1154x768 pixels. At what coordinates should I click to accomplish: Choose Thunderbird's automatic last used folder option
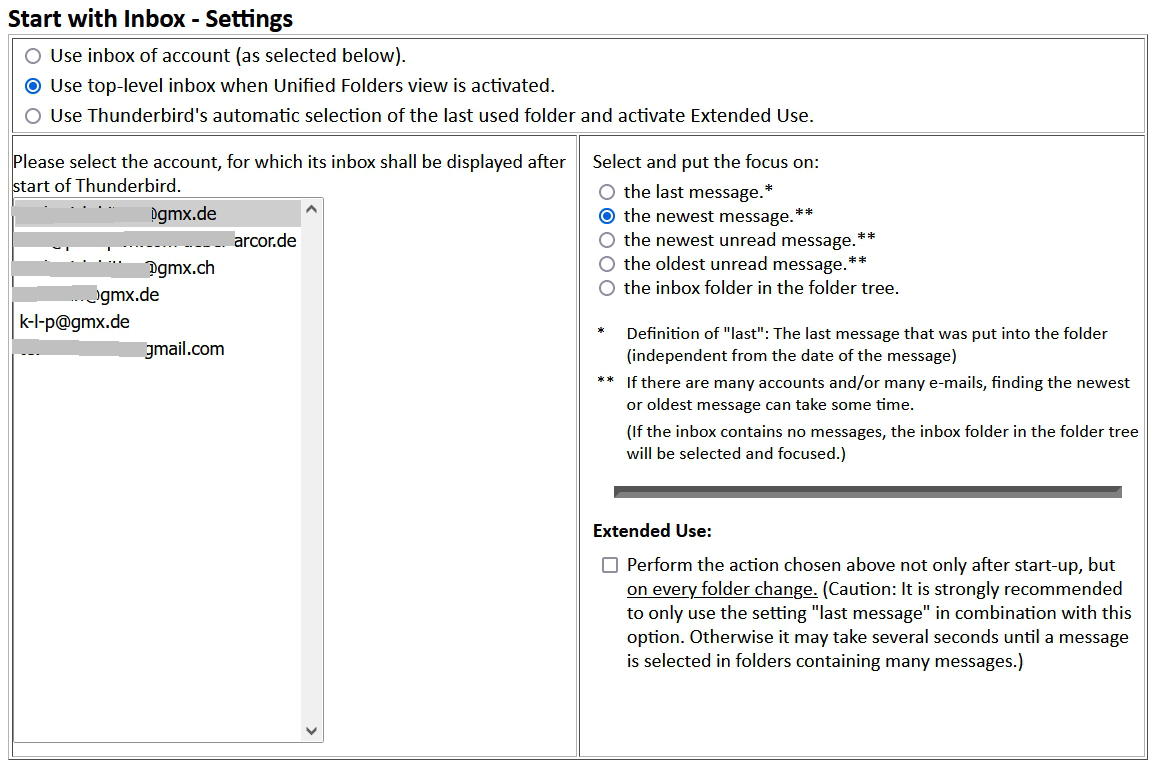click(33, 116)
